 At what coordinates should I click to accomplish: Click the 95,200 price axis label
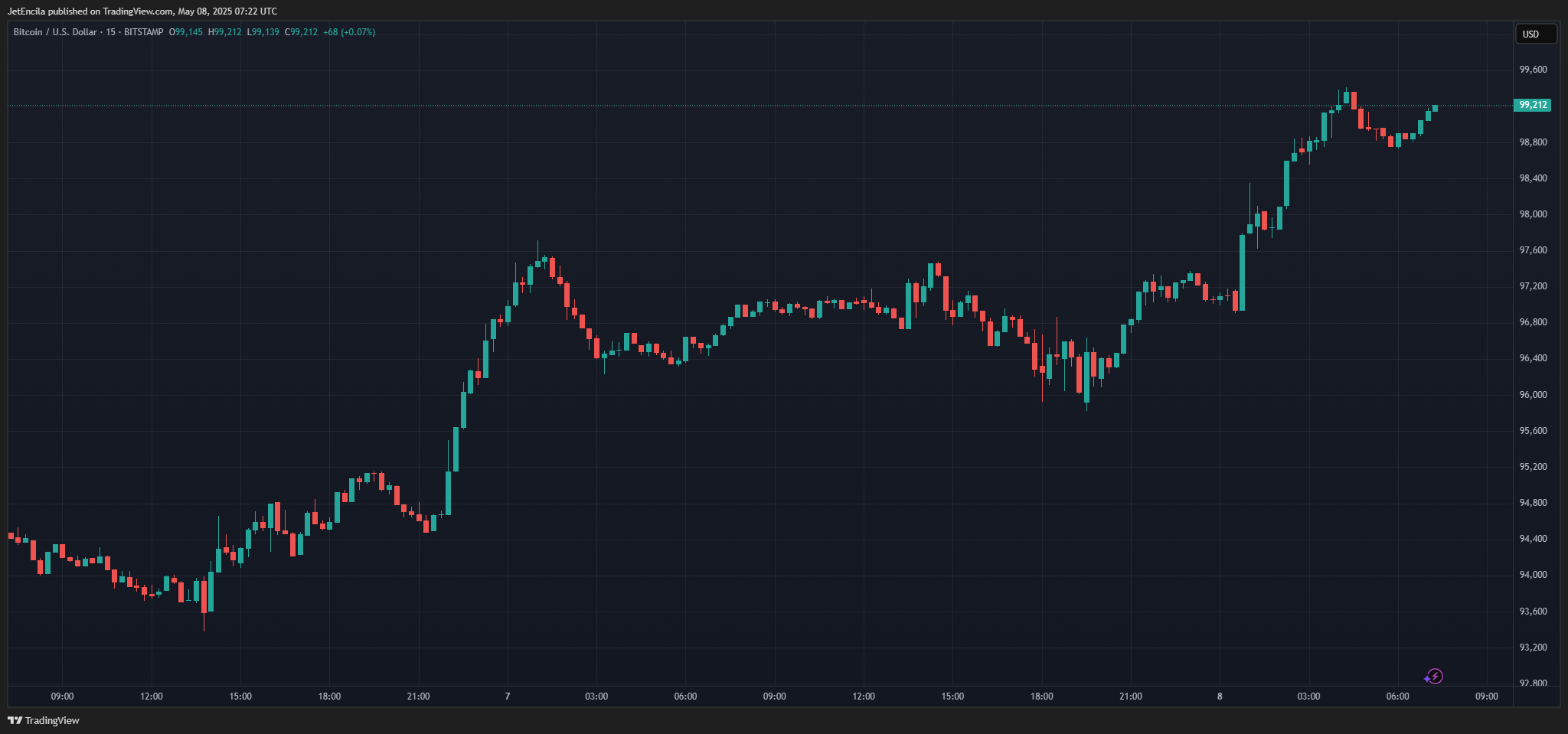tap(1533, 467)
